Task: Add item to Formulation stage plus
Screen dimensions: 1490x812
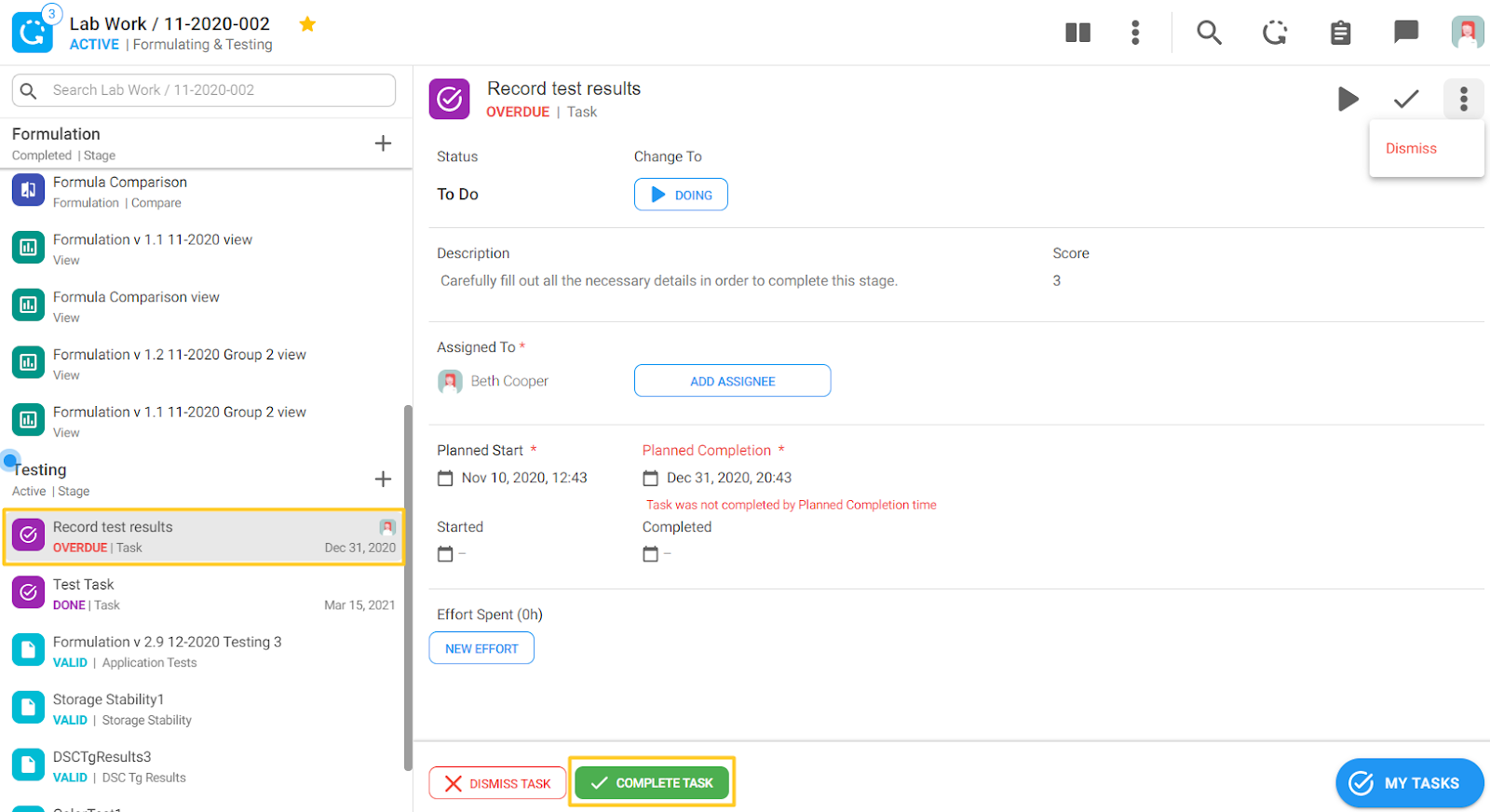Action: [x=383, y=143]
